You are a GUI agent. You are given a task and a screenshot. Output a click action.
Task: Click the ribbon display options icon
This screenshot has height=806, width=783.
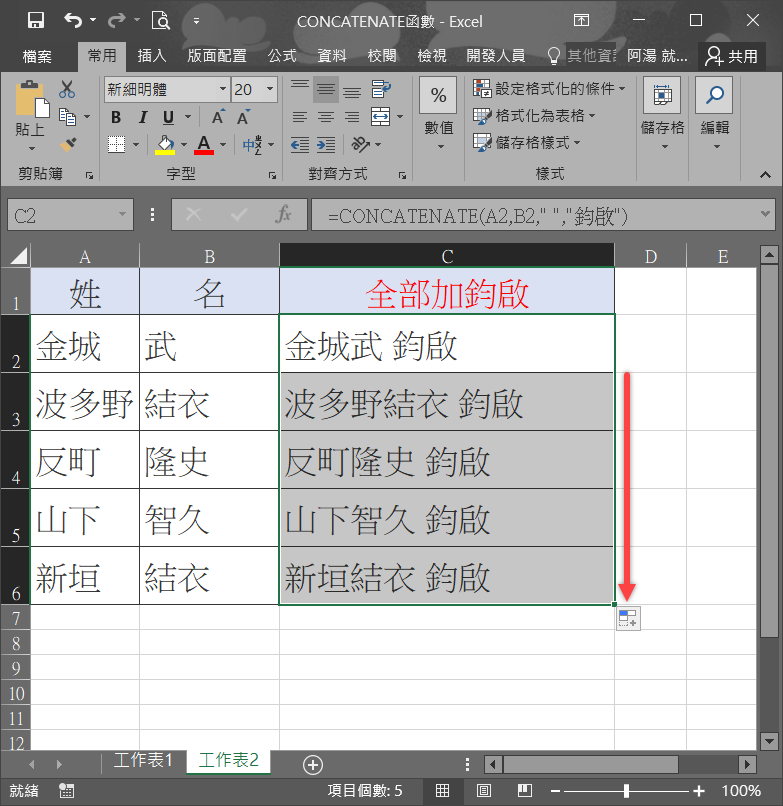(x=581, y=21)
